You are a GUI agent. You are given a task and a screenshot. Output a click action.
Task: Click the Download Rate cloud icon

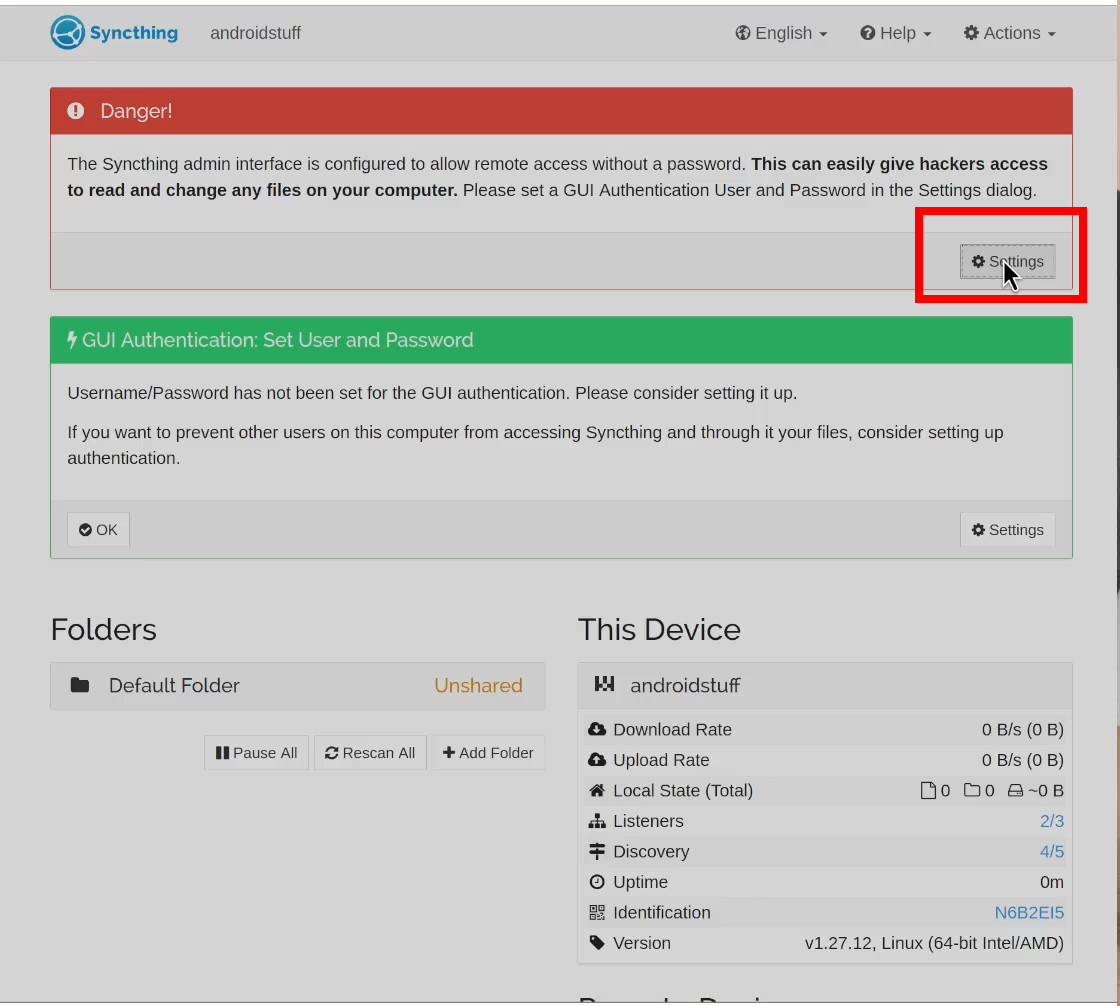coord(597,729)
